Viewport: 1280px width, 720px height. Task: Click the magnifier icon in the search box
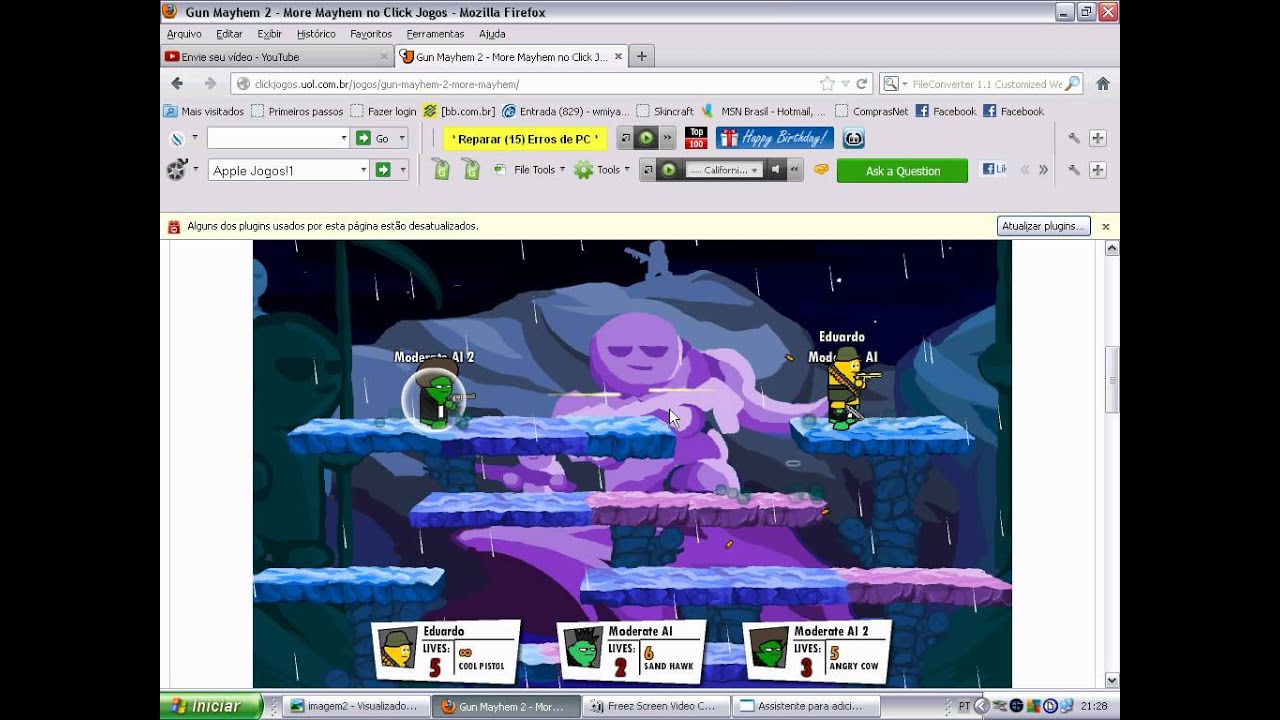(1072, 84)
